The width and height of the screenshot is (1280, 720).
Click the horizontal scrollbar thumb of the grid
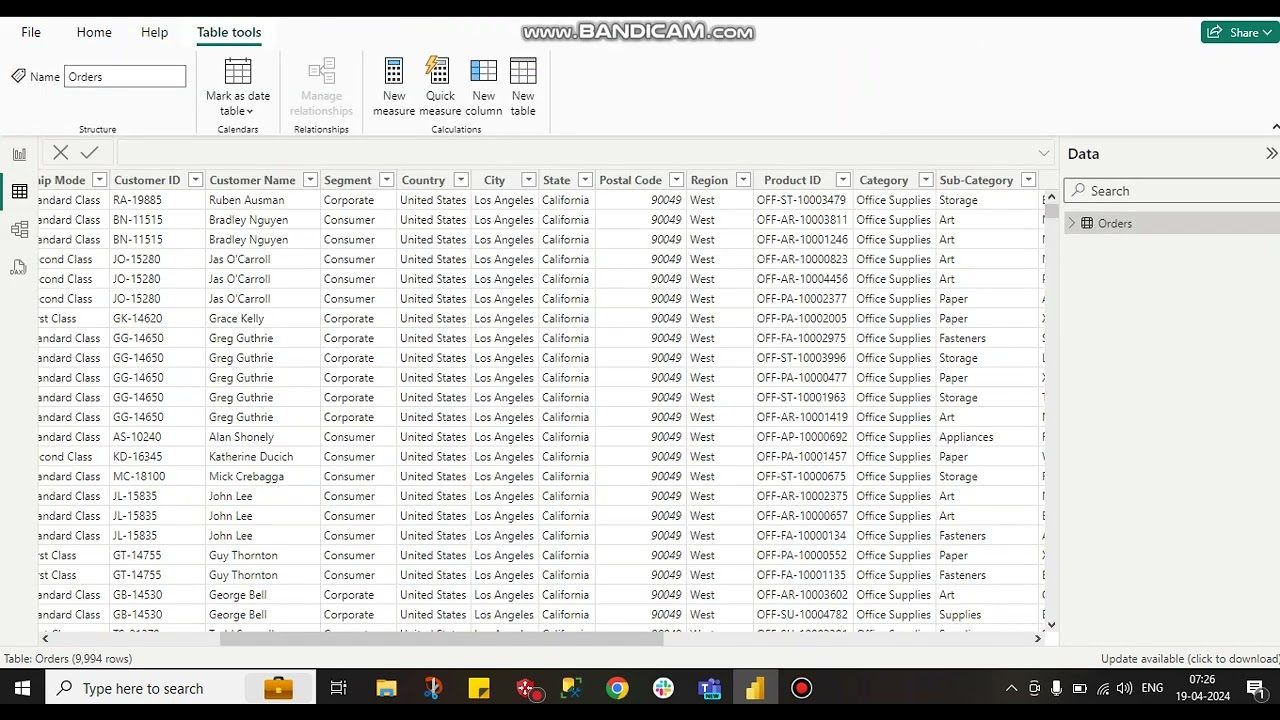pyautogui.click(x=441, y=638)
